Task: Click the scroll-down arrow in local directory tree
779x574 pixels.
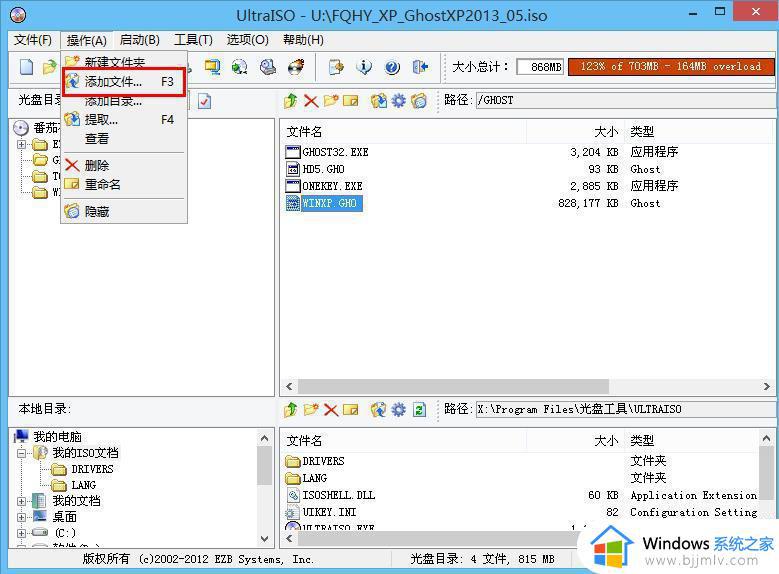Action: 264,539
